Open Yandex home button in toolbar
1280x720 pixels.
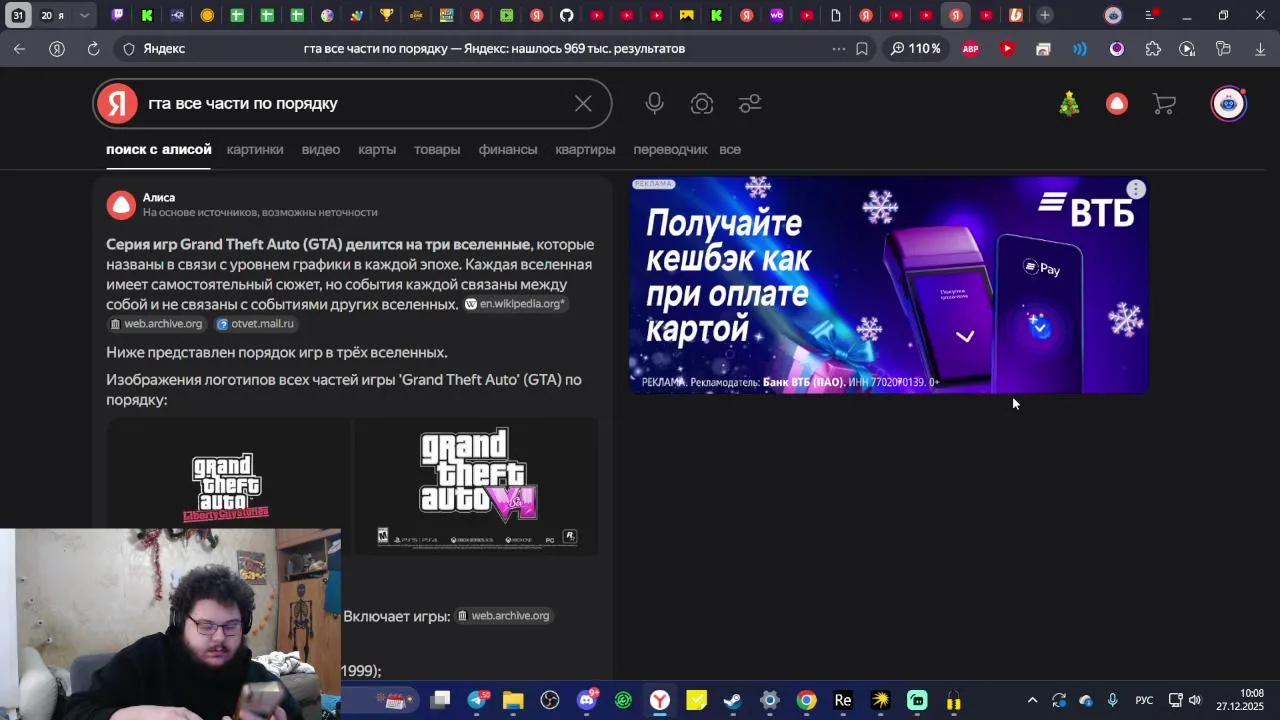pyautogui.click(x=57, y=49)
